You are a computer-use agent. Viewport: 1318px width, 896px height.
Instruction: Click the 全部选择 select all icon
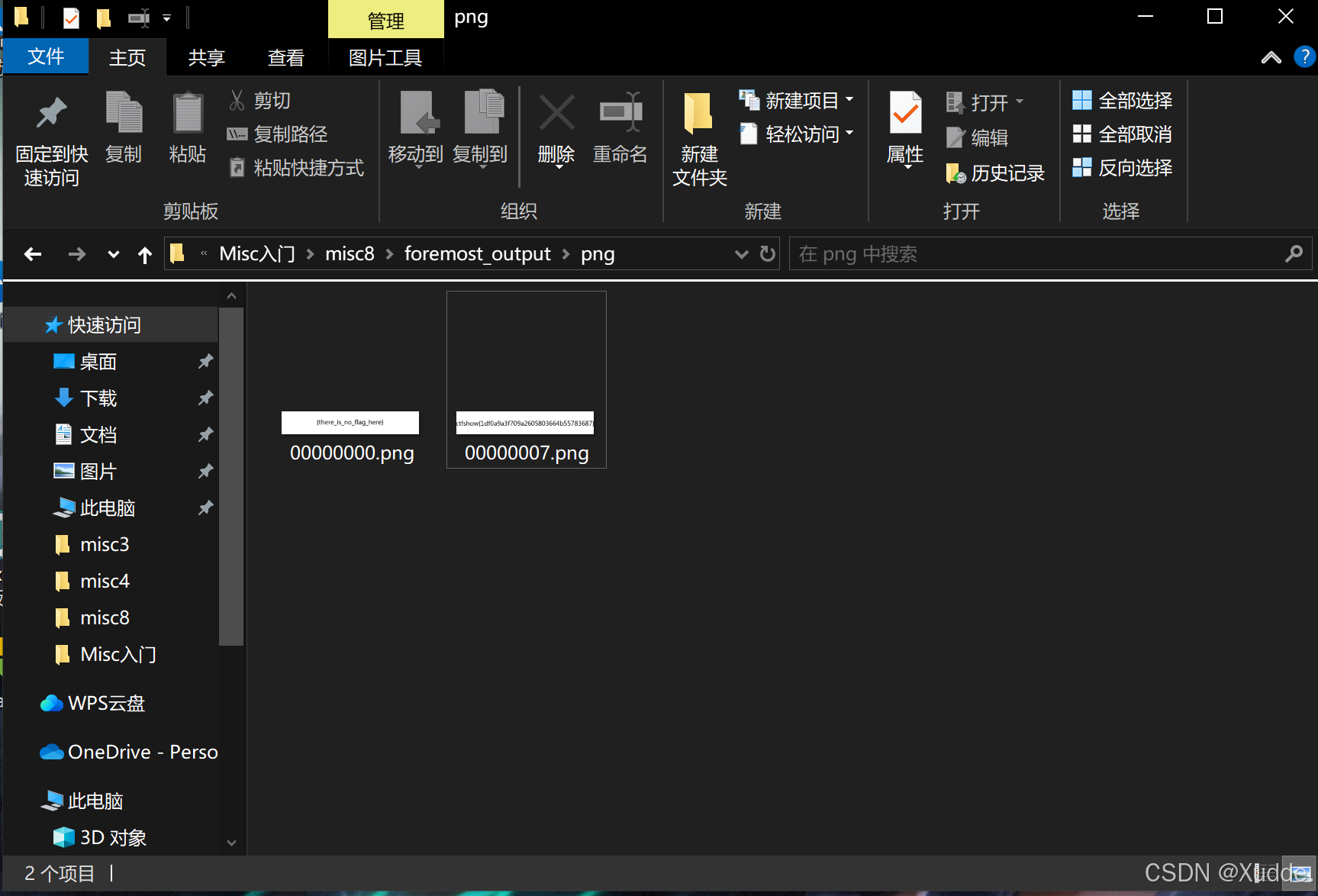coord(1082,100)
